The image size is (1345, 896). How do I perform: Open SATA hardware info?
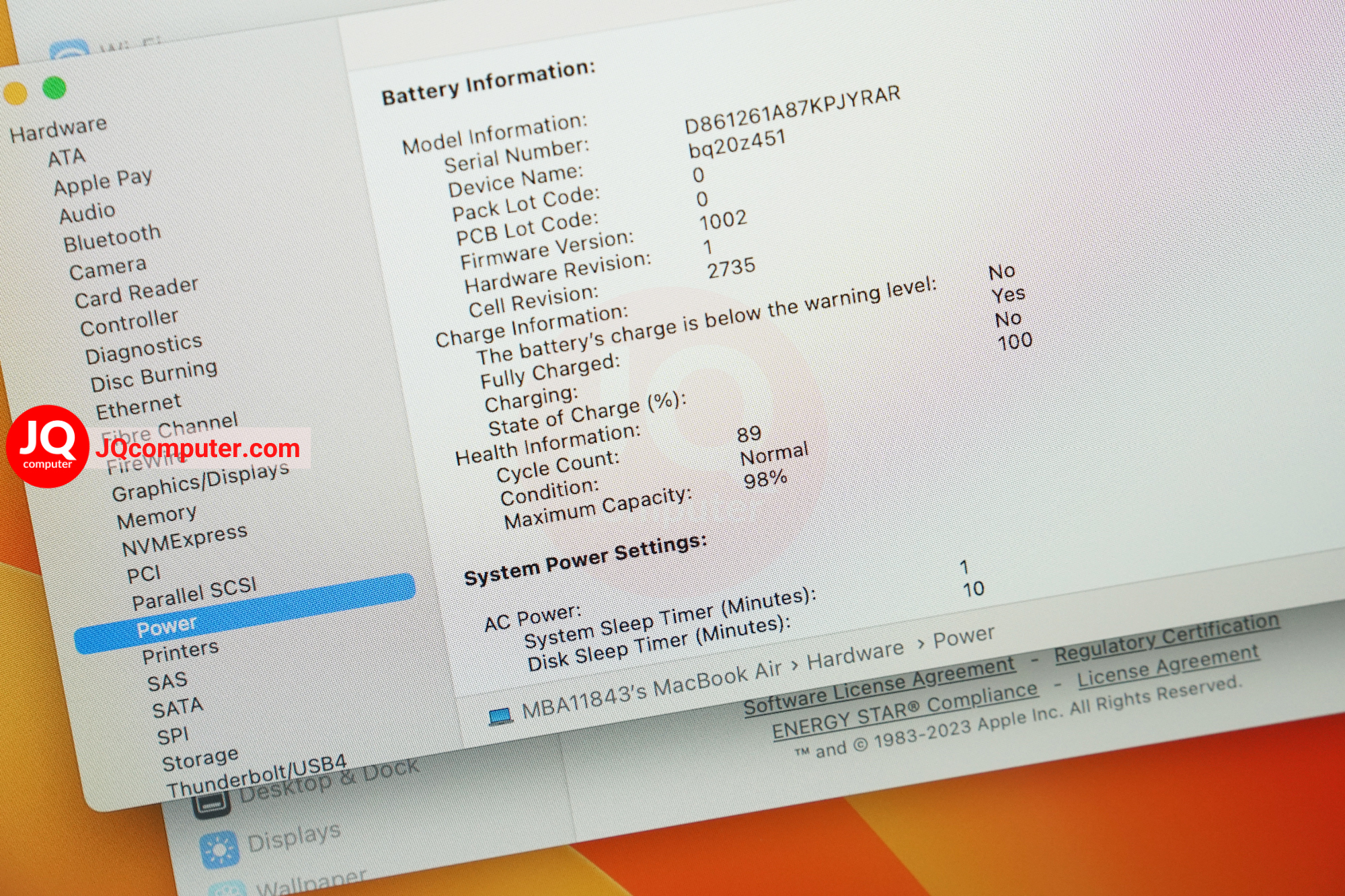tap(178, 708)
